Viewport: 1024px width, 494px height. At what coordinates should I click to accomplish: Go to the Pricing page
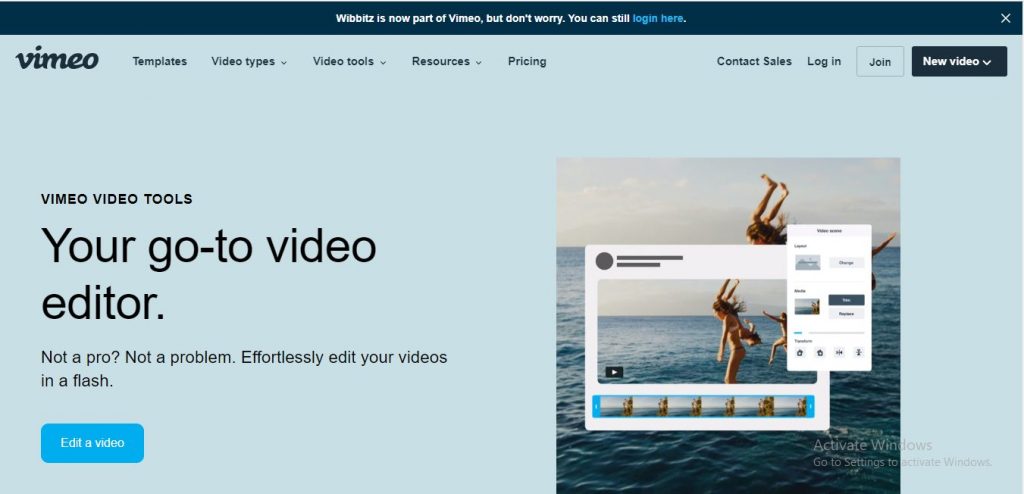coord(527,61)
